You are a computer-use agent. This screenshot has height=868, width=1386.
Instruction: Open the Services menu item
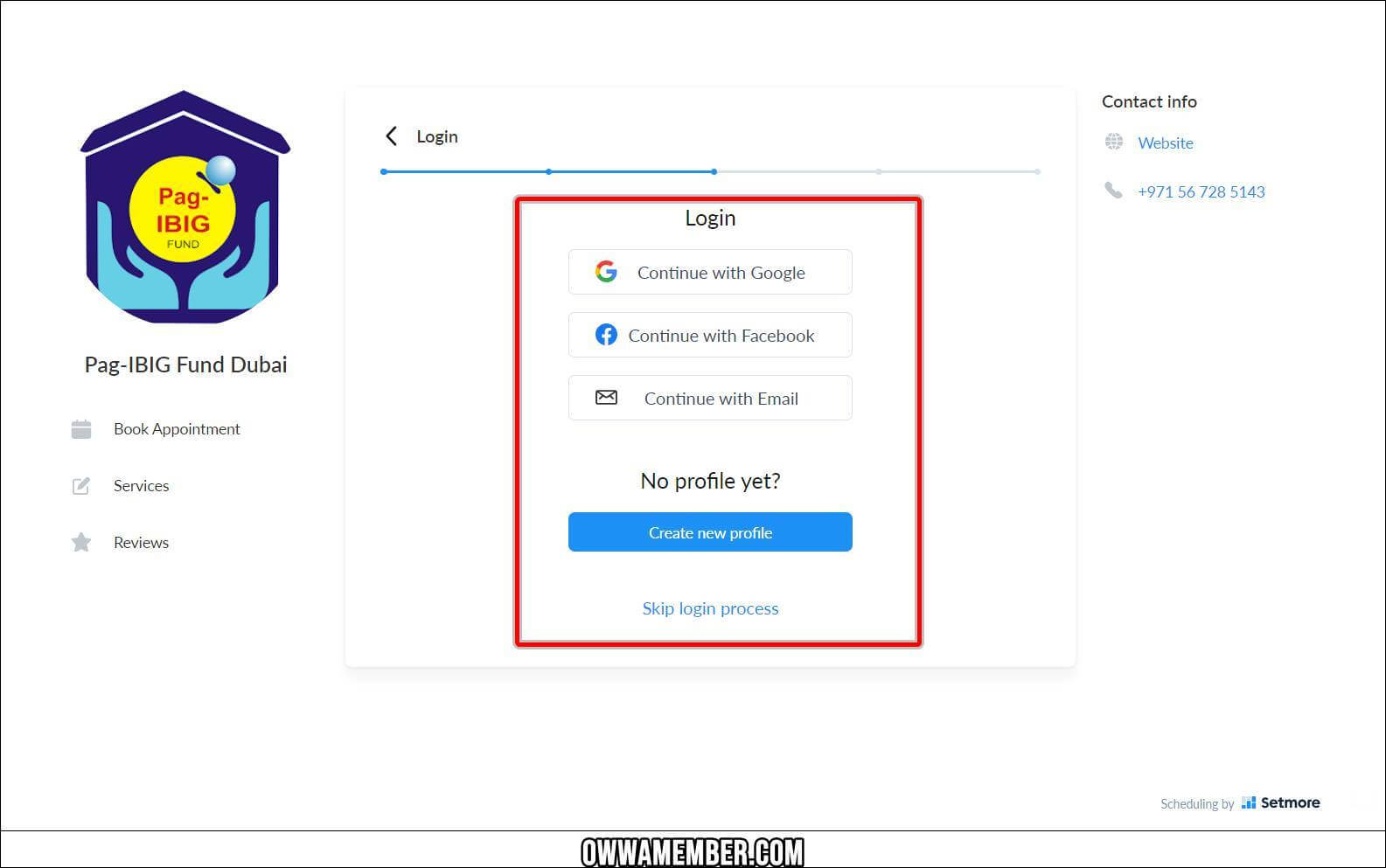click(x=141, y=486)
